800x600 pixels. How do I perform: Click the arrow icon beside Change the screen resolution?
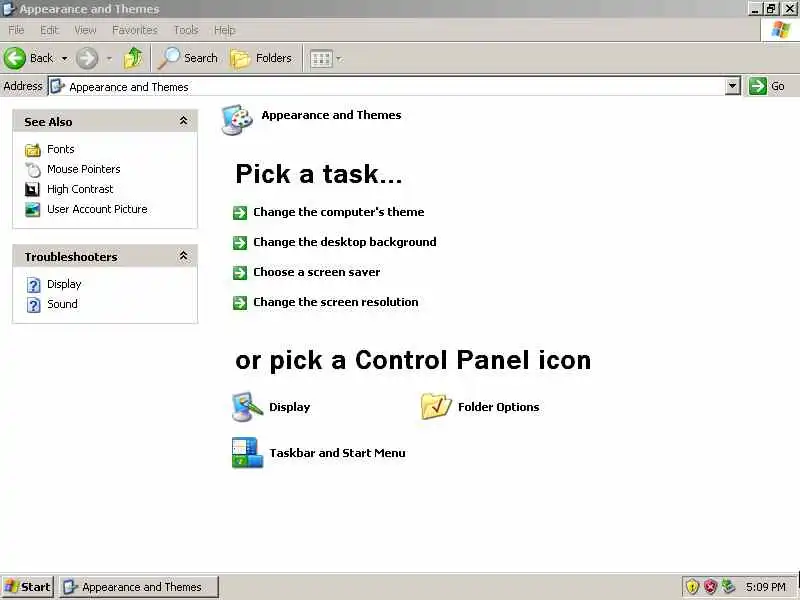tap(240, 303)
